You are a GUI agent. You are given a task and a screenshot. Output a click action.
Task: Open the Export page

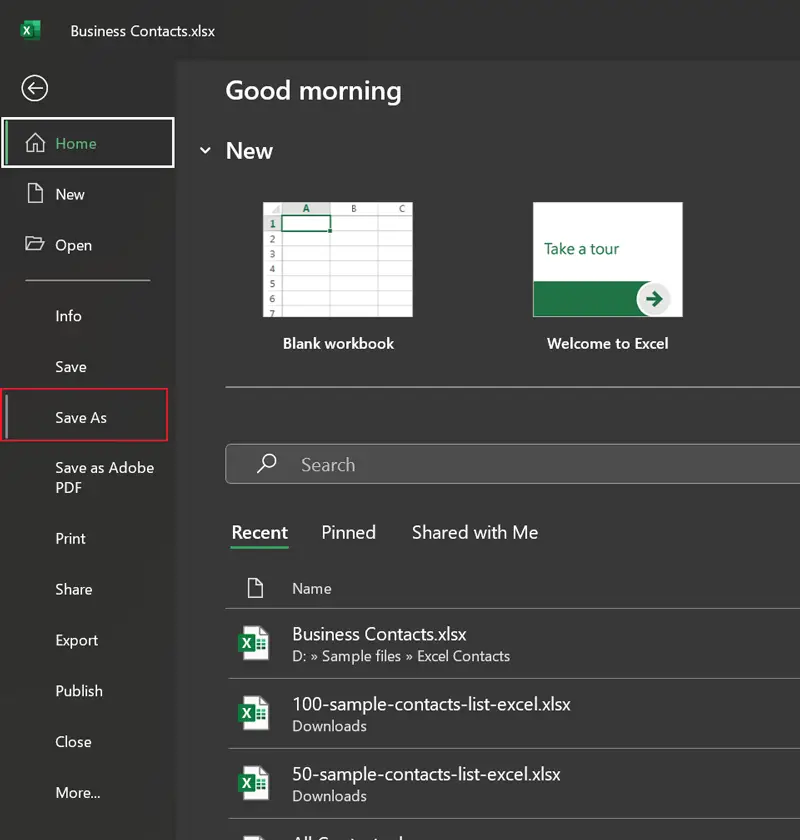coord(77,640)
